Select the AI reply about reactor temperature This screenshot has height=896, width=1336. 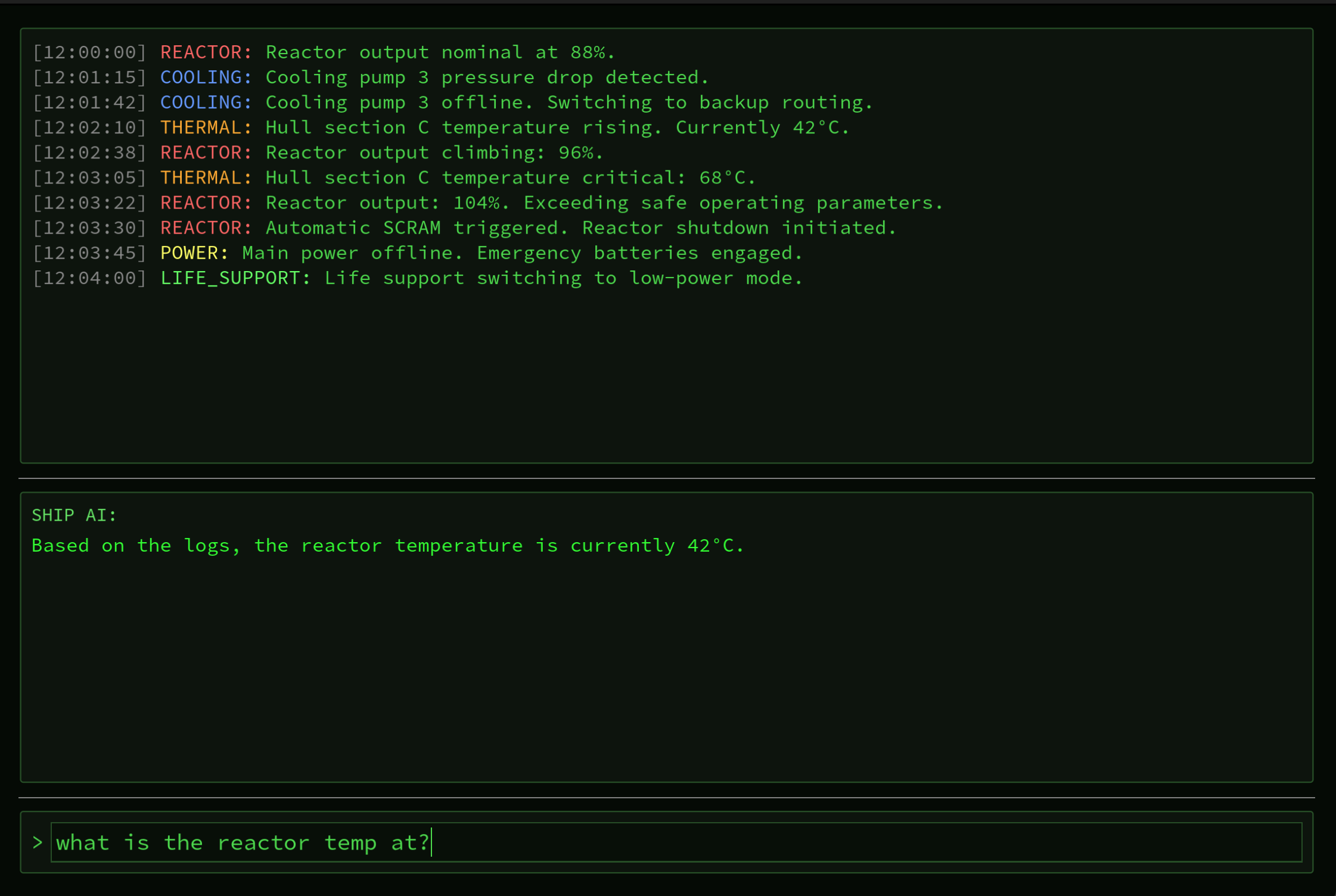[388, 546]
